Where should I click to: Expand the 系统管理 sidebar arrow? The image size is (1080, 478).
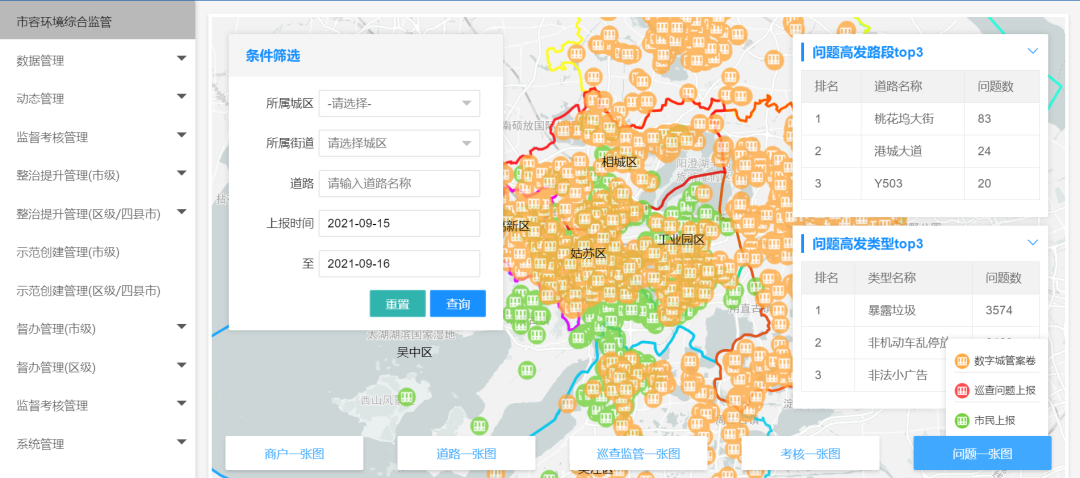click(181, 442)
